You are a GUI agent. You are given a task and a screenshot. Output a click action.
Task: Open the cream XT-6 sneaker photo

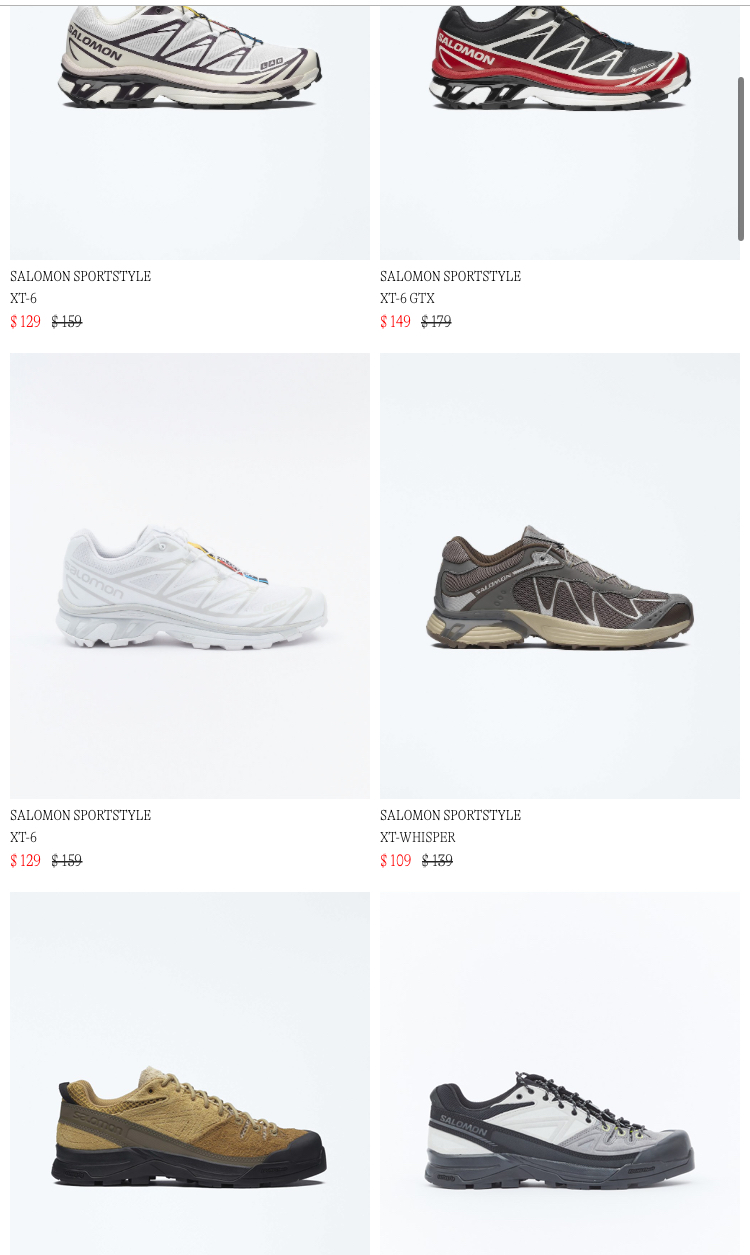coord(190,131)
